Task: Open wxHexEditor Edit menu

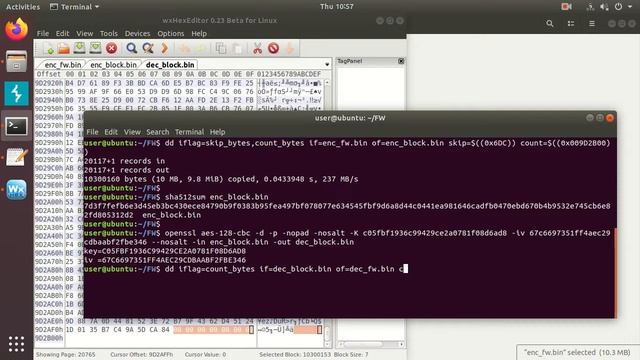Action: click(x=62, y=33)
